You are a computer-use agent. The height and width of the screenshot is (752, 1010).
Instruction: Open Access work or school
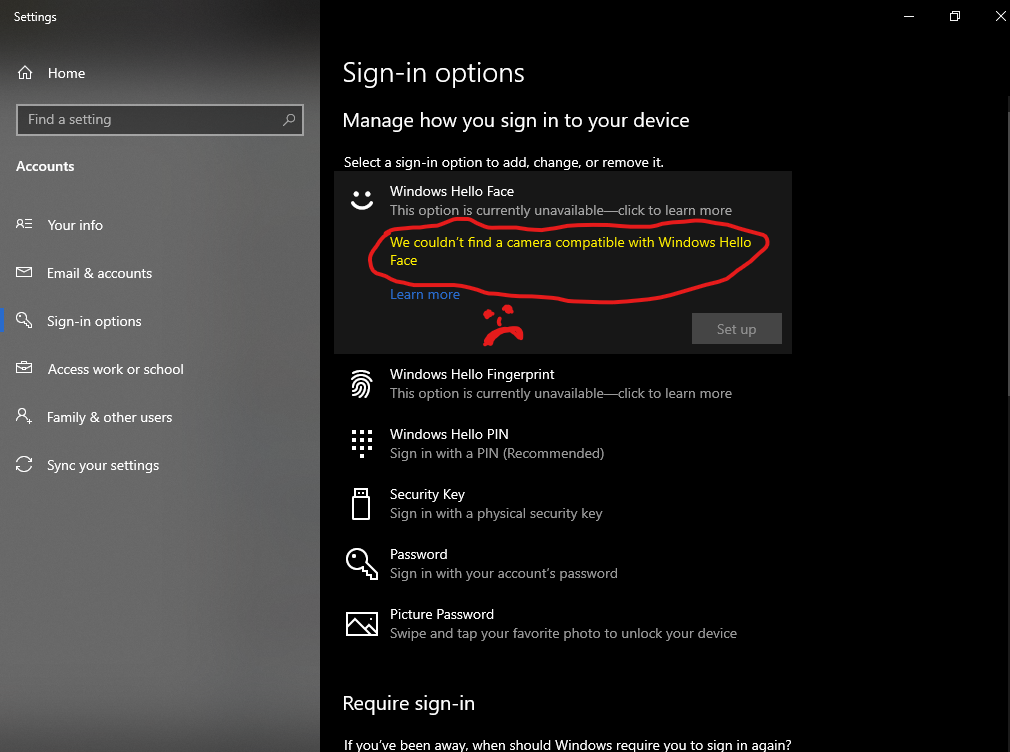tap(160, 369)
